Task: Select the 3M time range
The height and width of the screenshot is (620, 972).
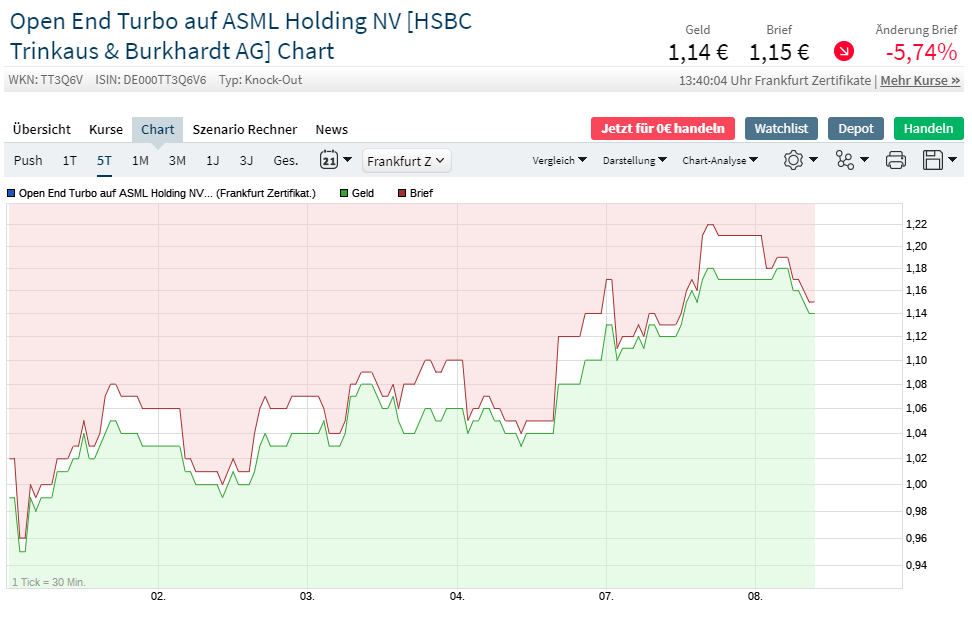Action: tap(177, 161)
